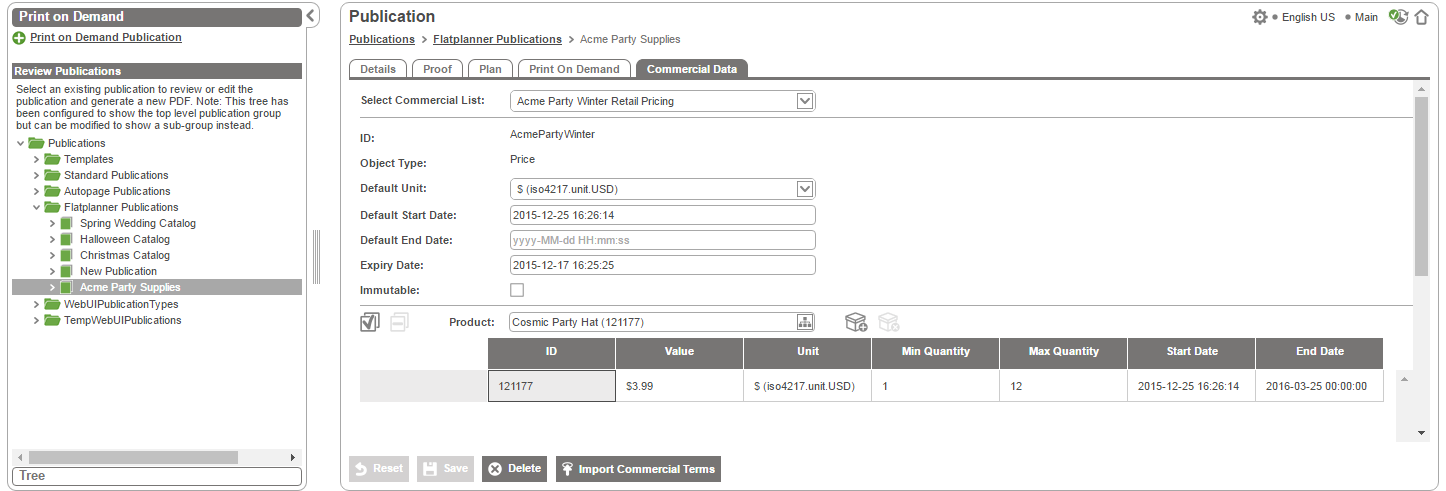The height and width of the screenshot is (491, 1446).
Task: Click the Autopage Publications folder icon
Action: pos(52,191)
